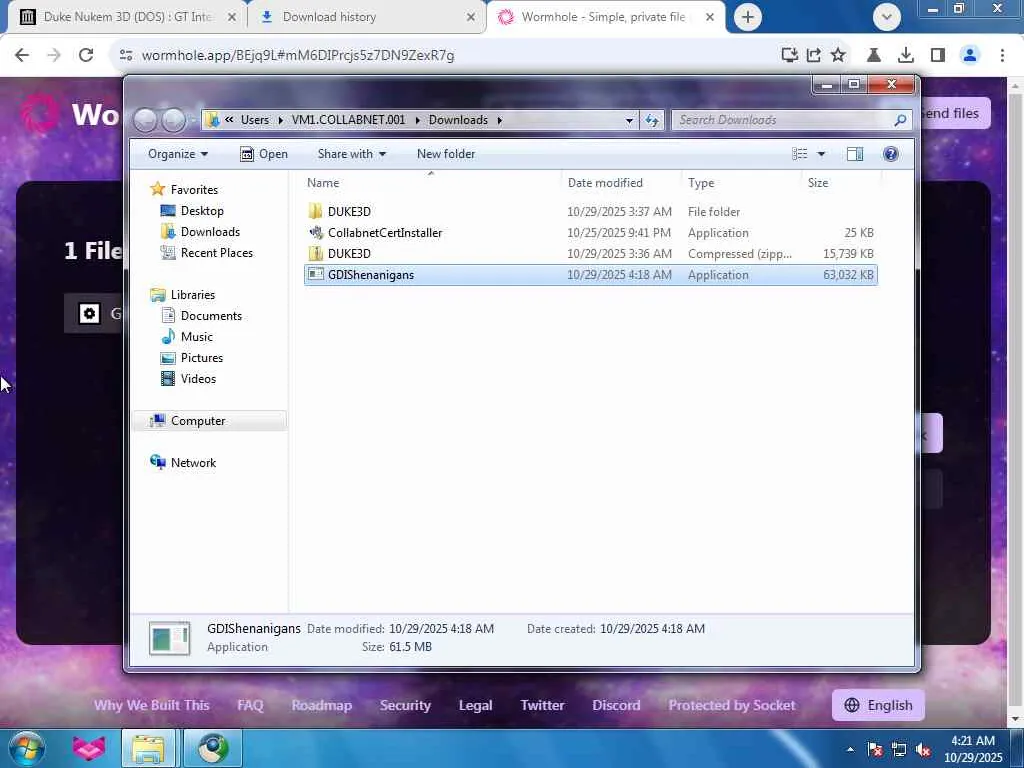This screenshot has height=768, width=1024.
Task: Click the muted volume tray icon
Action: (x=923, y=750)
